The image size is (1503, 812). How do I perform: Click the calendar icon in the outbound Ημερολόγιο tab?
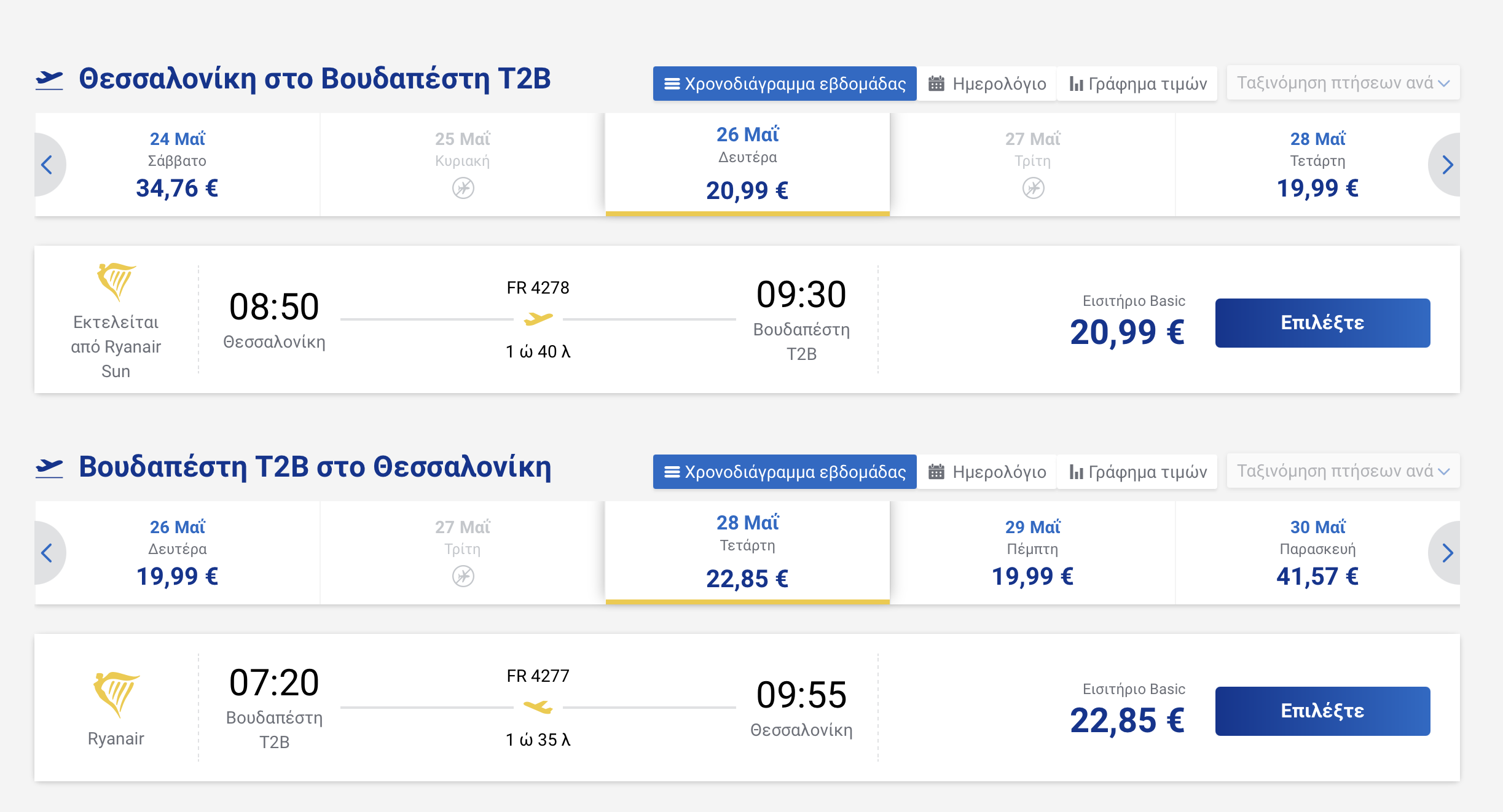[x=936, y=84]
